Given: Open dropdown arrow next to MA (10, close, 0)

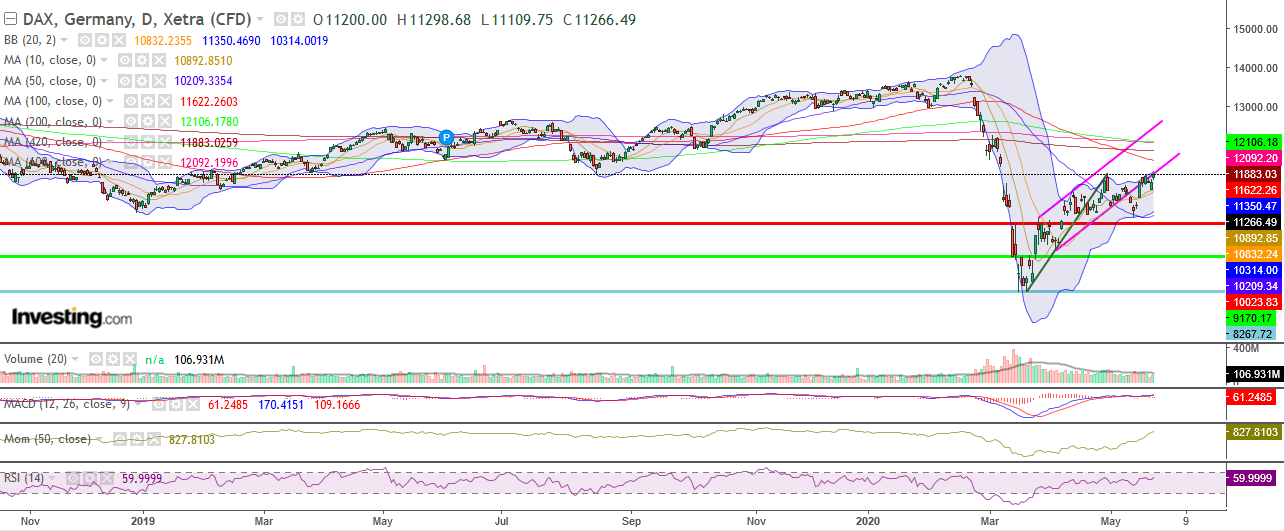Looking at the screenshot, I should (x=104, y=60).
